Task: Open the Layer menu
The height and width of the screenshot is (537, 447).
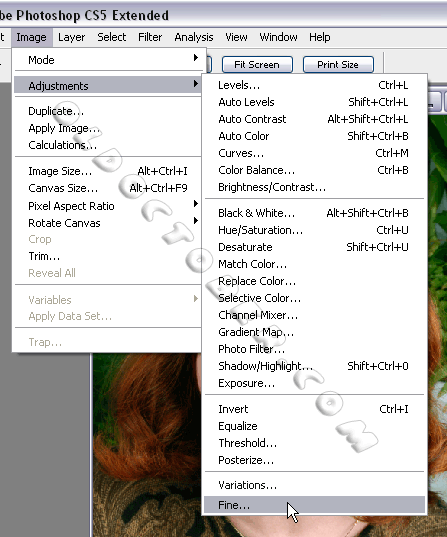Action: (72, 37)
